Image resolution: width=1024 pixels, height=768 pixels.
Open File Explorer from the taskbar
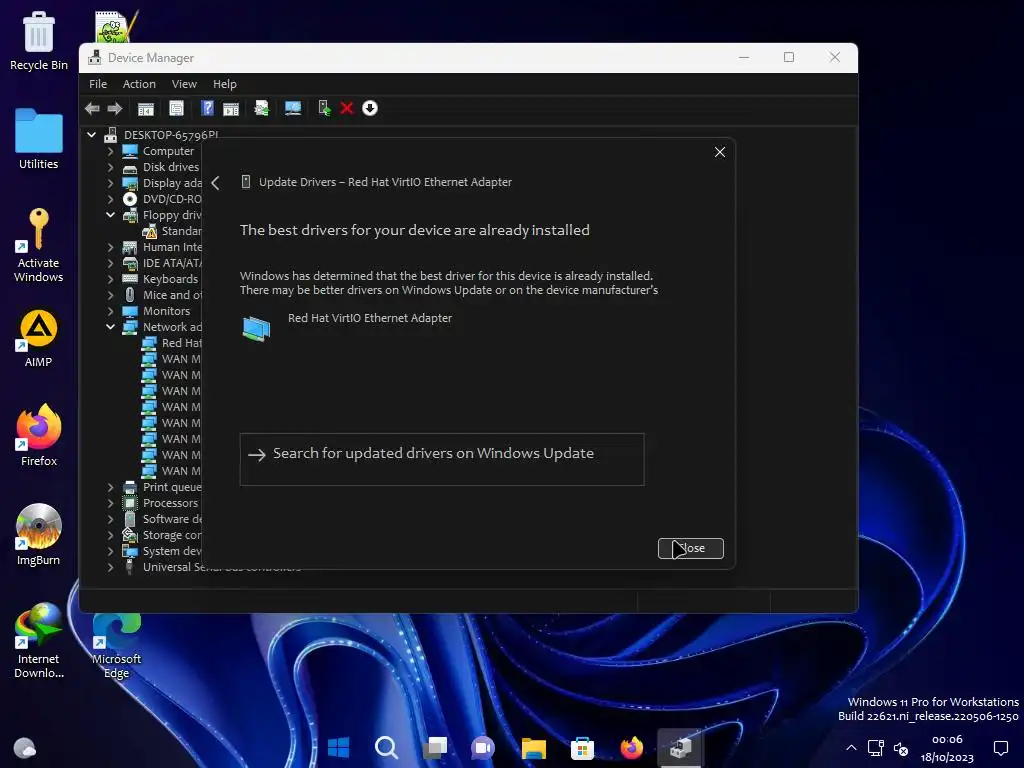tap(534, 748)
